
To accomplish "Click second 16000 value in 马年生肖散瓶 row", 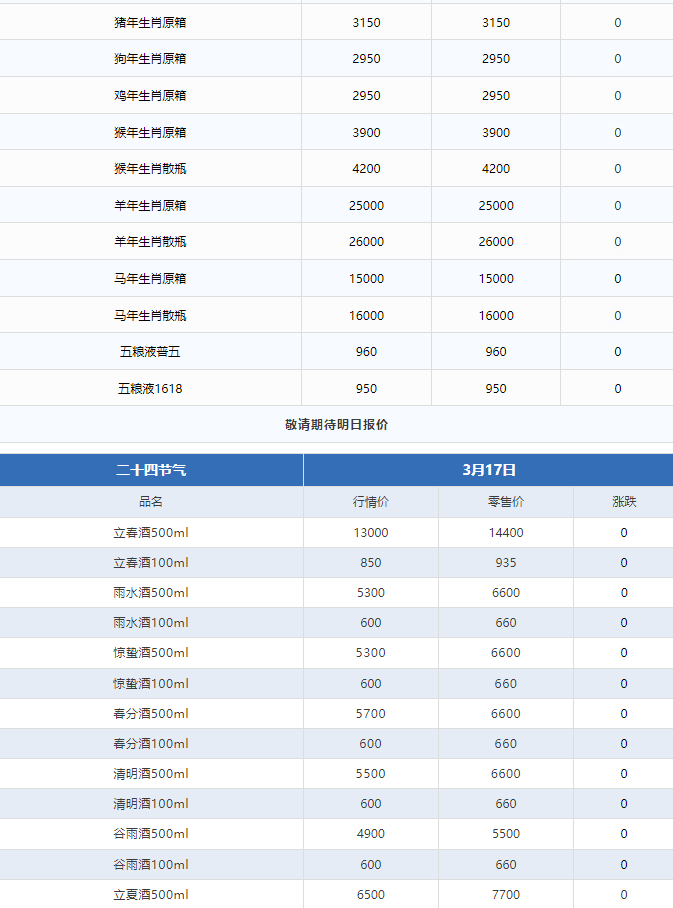I will coord(496,316).
